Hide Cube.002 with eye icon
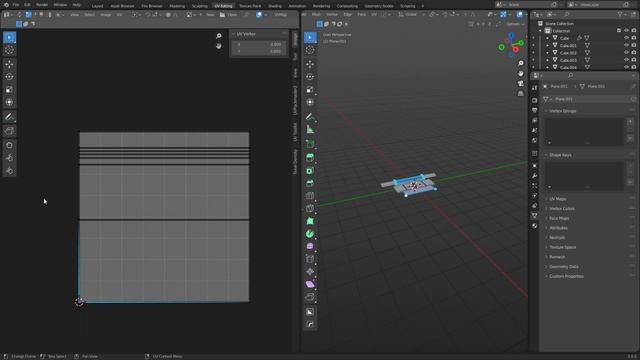Screen dimensions: 640x360 coord(626,53)
